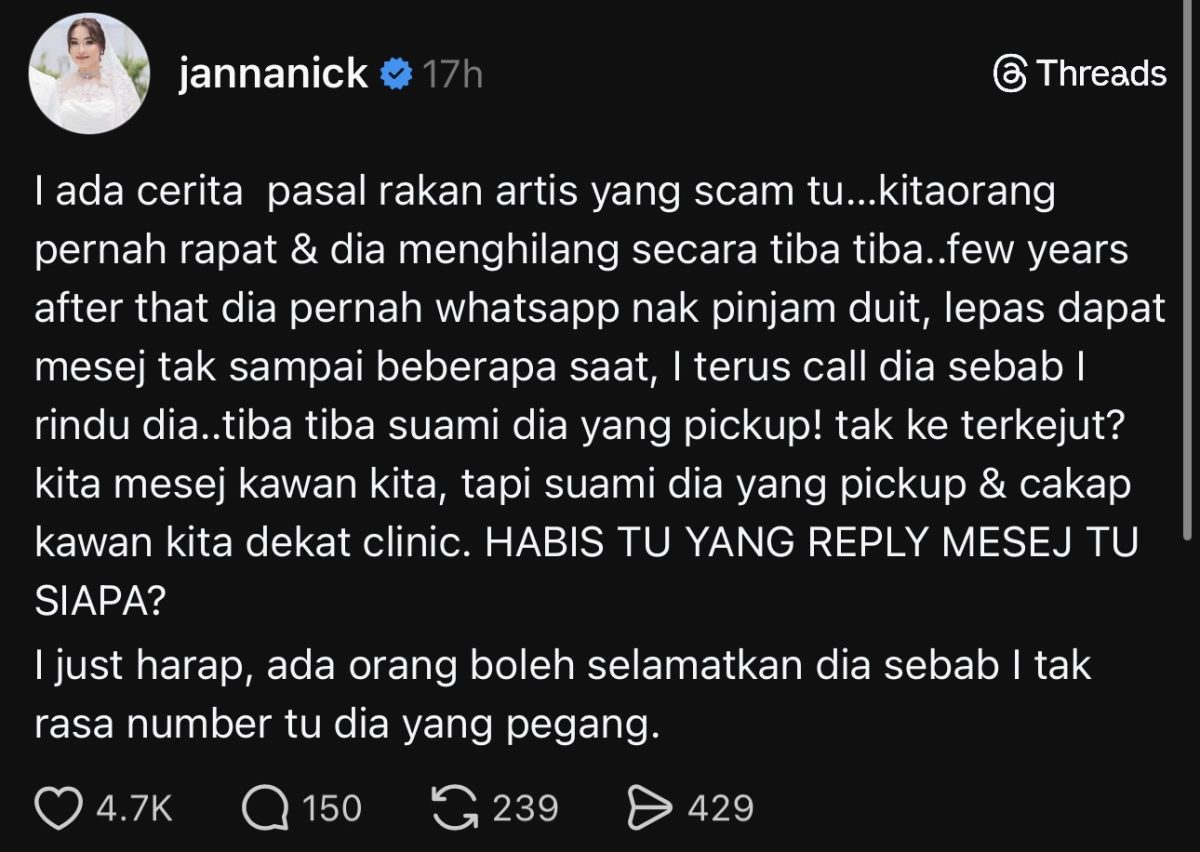
Task: Select the paragraph starting 'I just harap'
Action: tap(563, 697)
